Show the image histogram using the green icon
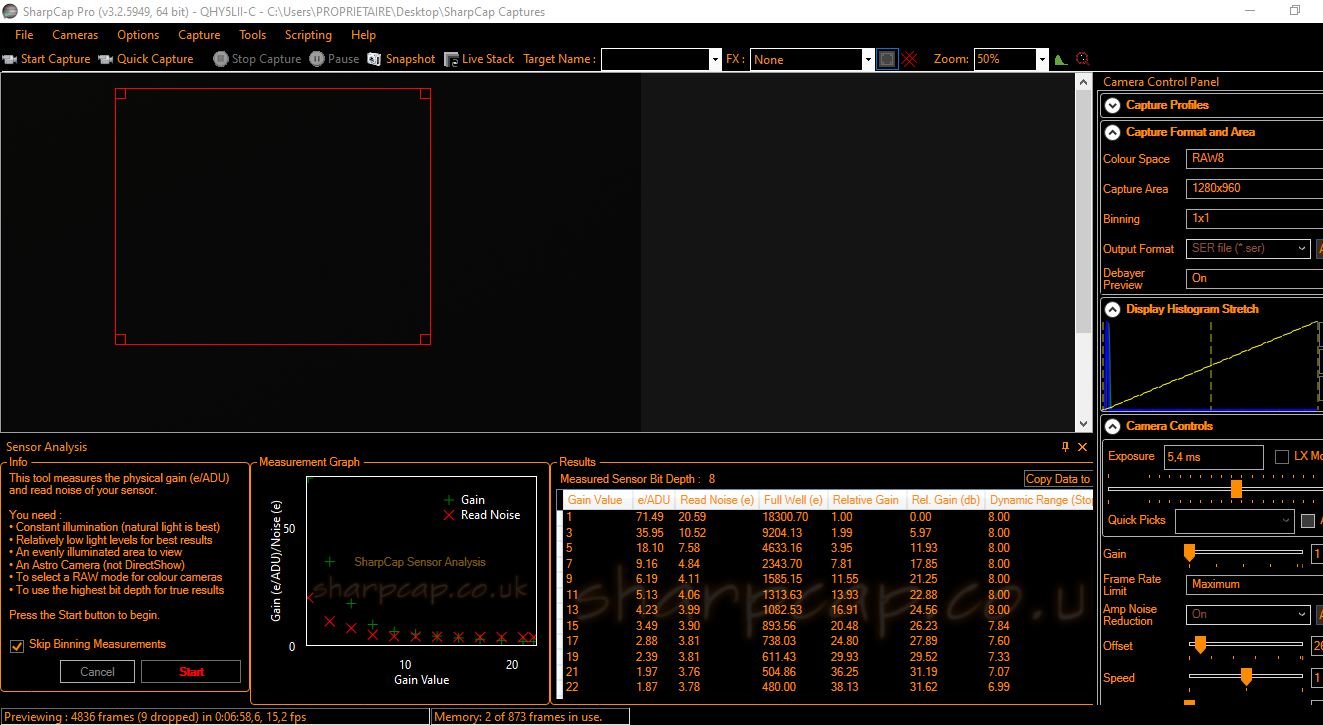 pyautogui.click(x=1061, y=59)
